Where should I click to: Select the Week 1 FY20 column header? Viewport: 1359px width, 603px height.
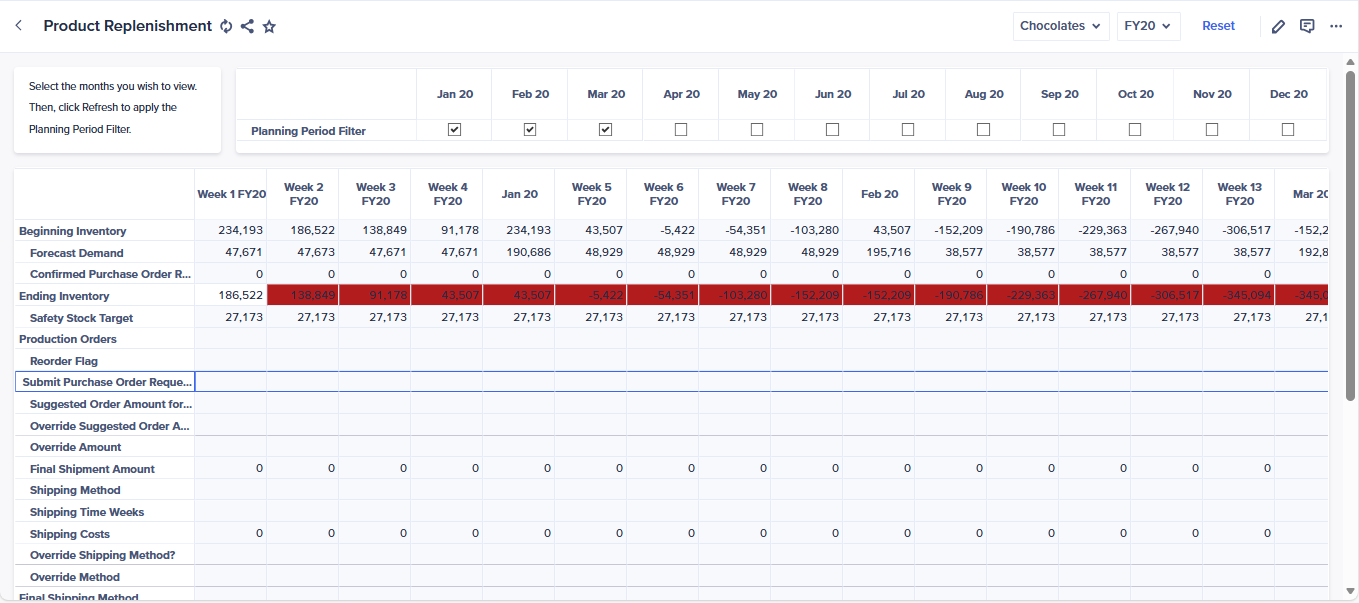coord(231,194)
